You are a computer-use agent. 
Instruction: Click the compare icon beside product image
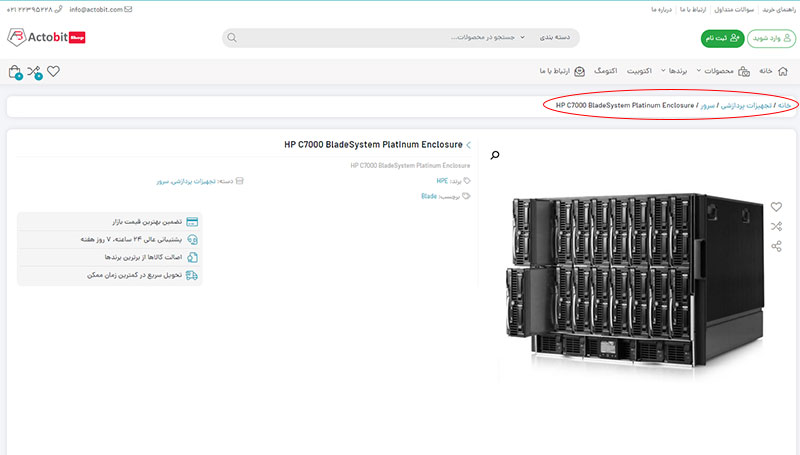point(776,226)
